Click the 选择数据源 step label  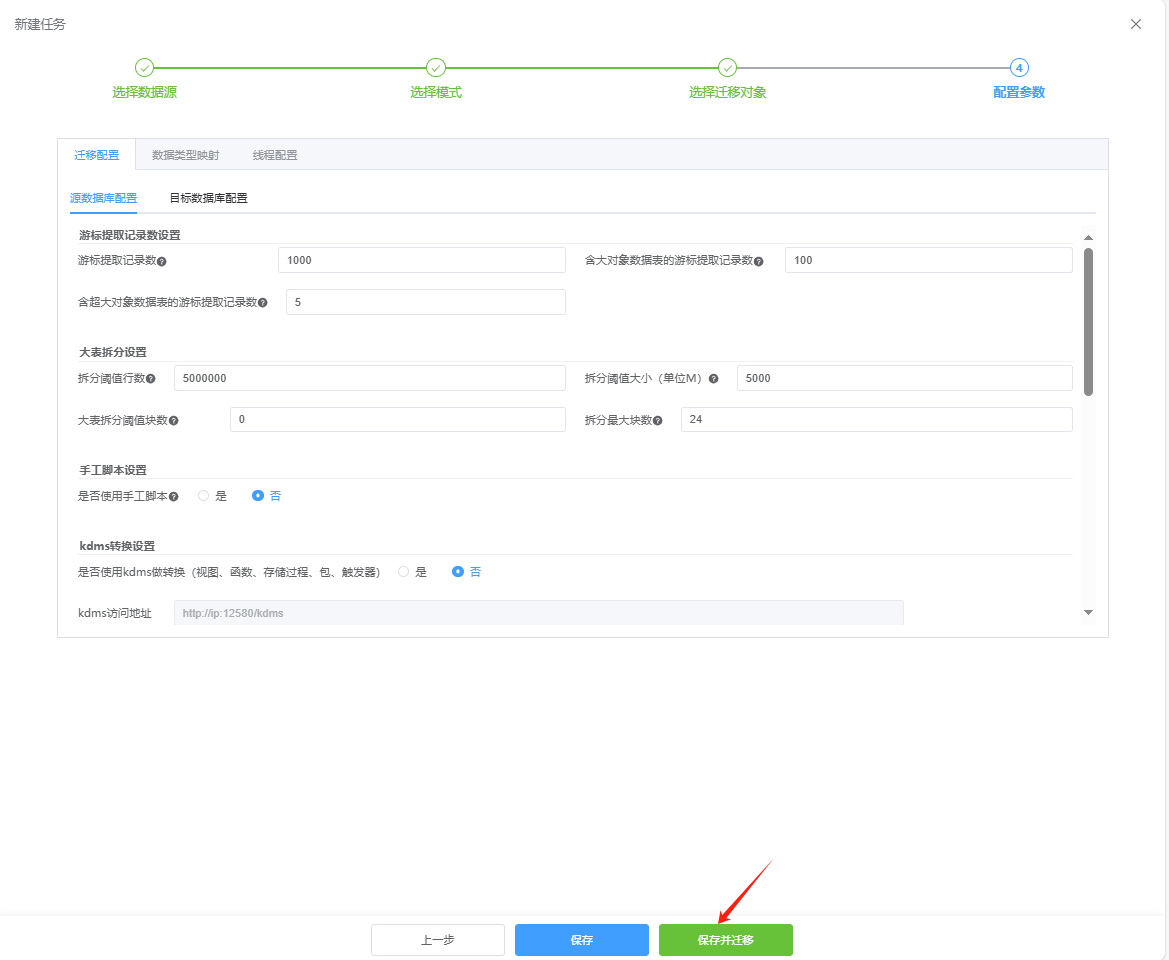pos(145,92)
